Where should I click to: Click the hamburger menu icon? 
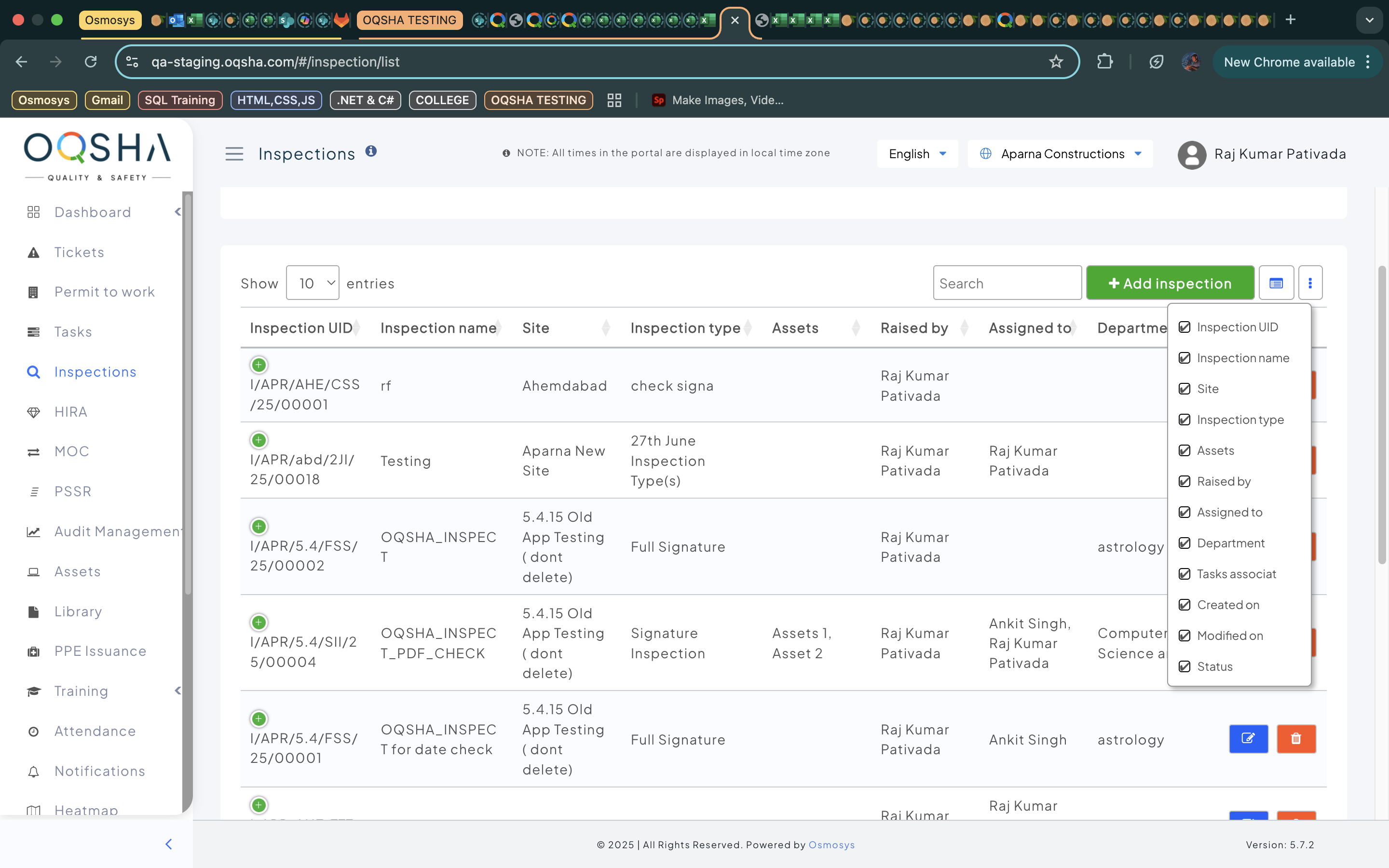coord(234,154)
